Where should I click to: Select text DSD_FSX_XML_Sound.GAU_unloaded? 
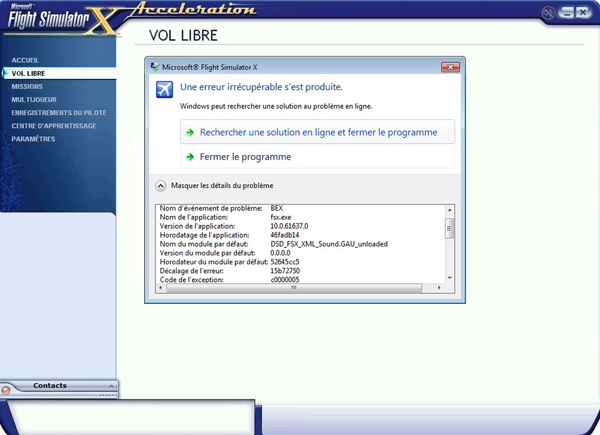pyautogui.click(x=329, y=244)
